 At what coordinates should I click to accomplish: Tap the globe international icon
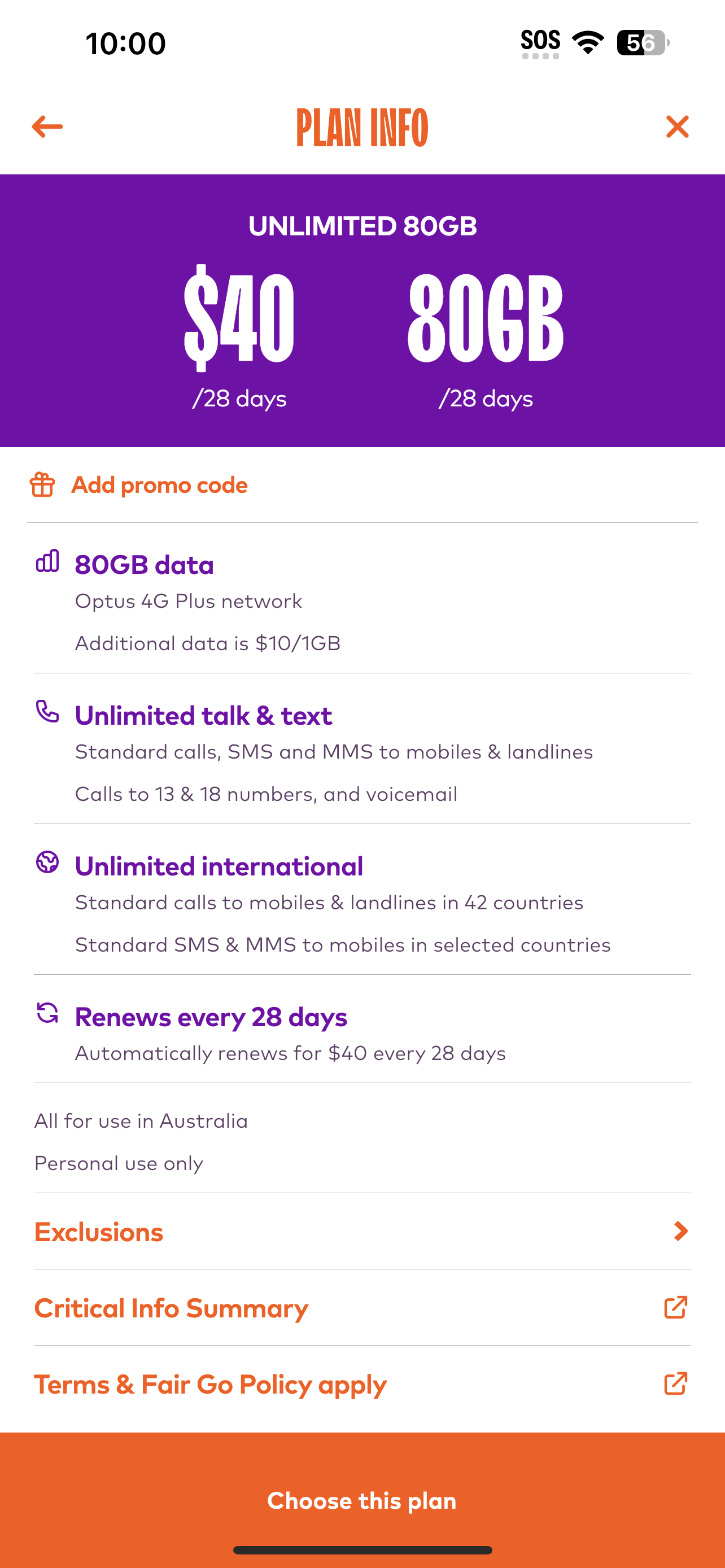[47, 862]
